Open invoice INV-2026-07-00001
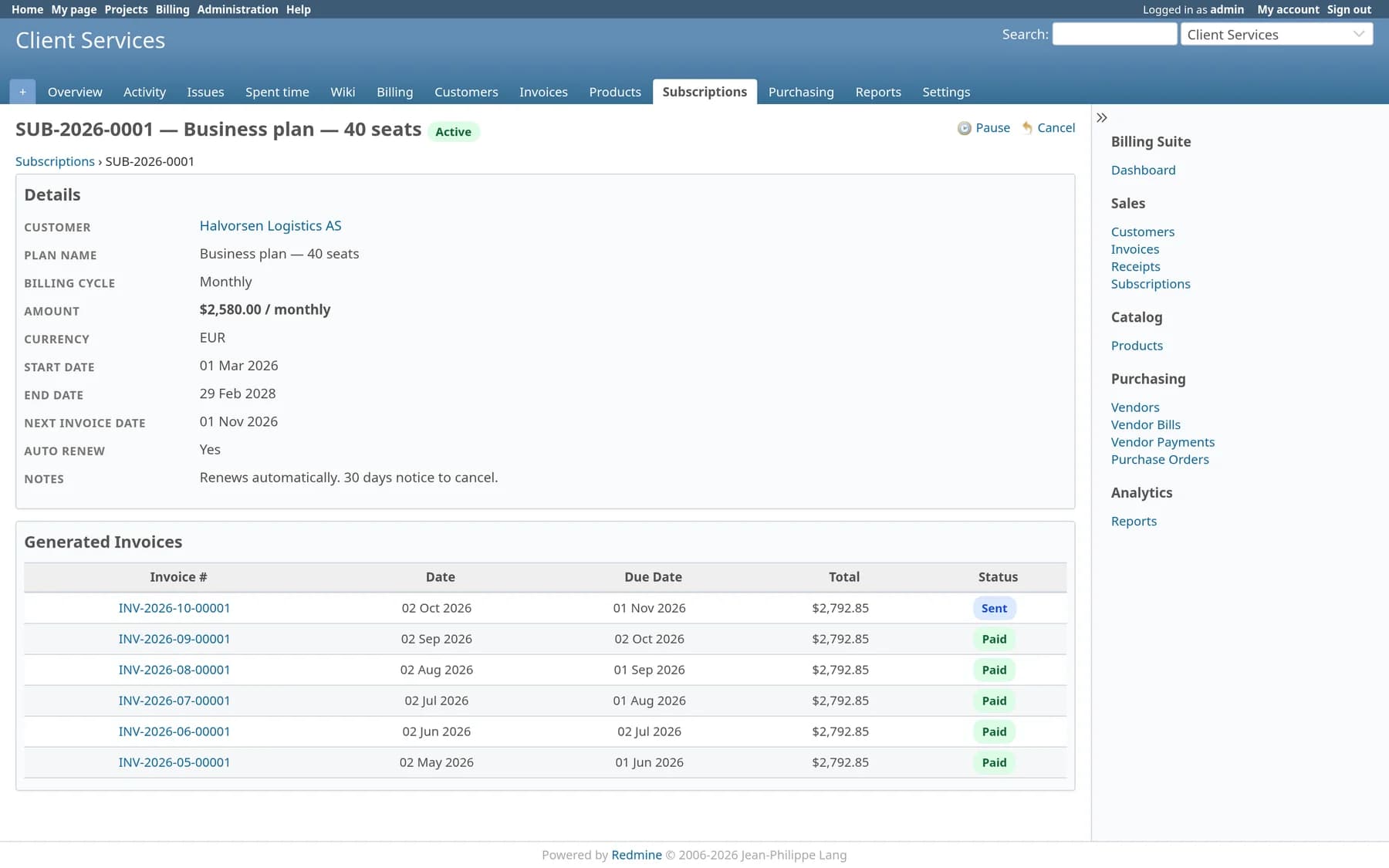Screen dimensions: 1389x868 [x=174, y=701]
